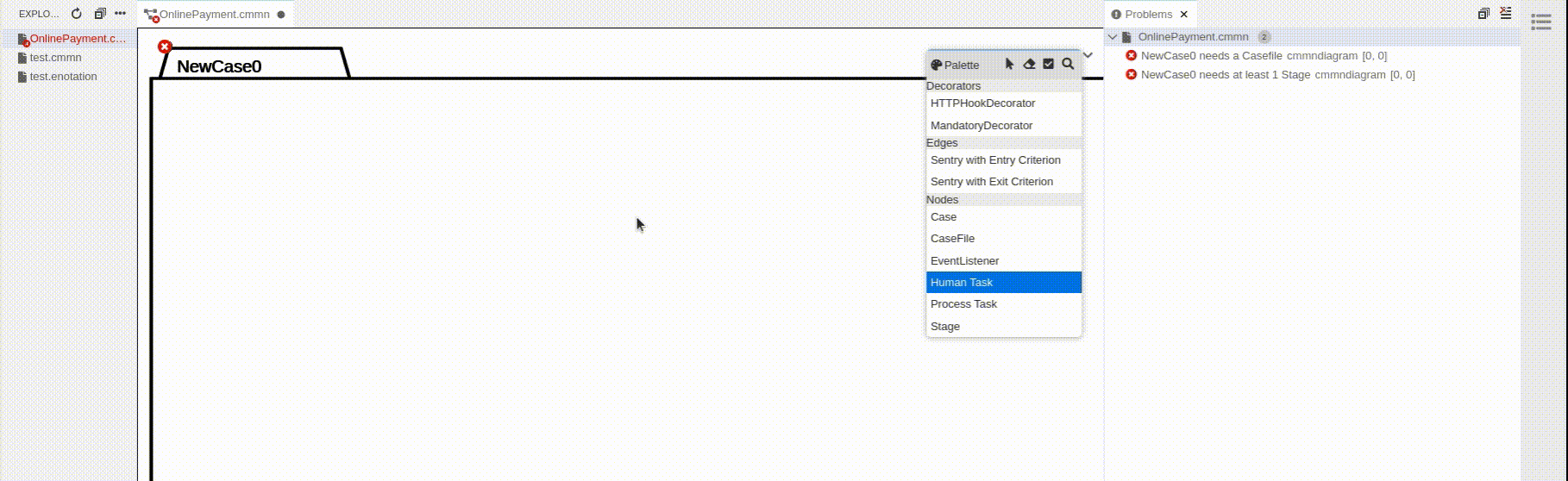Choose Sentry with Entry Criterion edge
Viewport: 1568px width, 481px height.
(995, 160)
